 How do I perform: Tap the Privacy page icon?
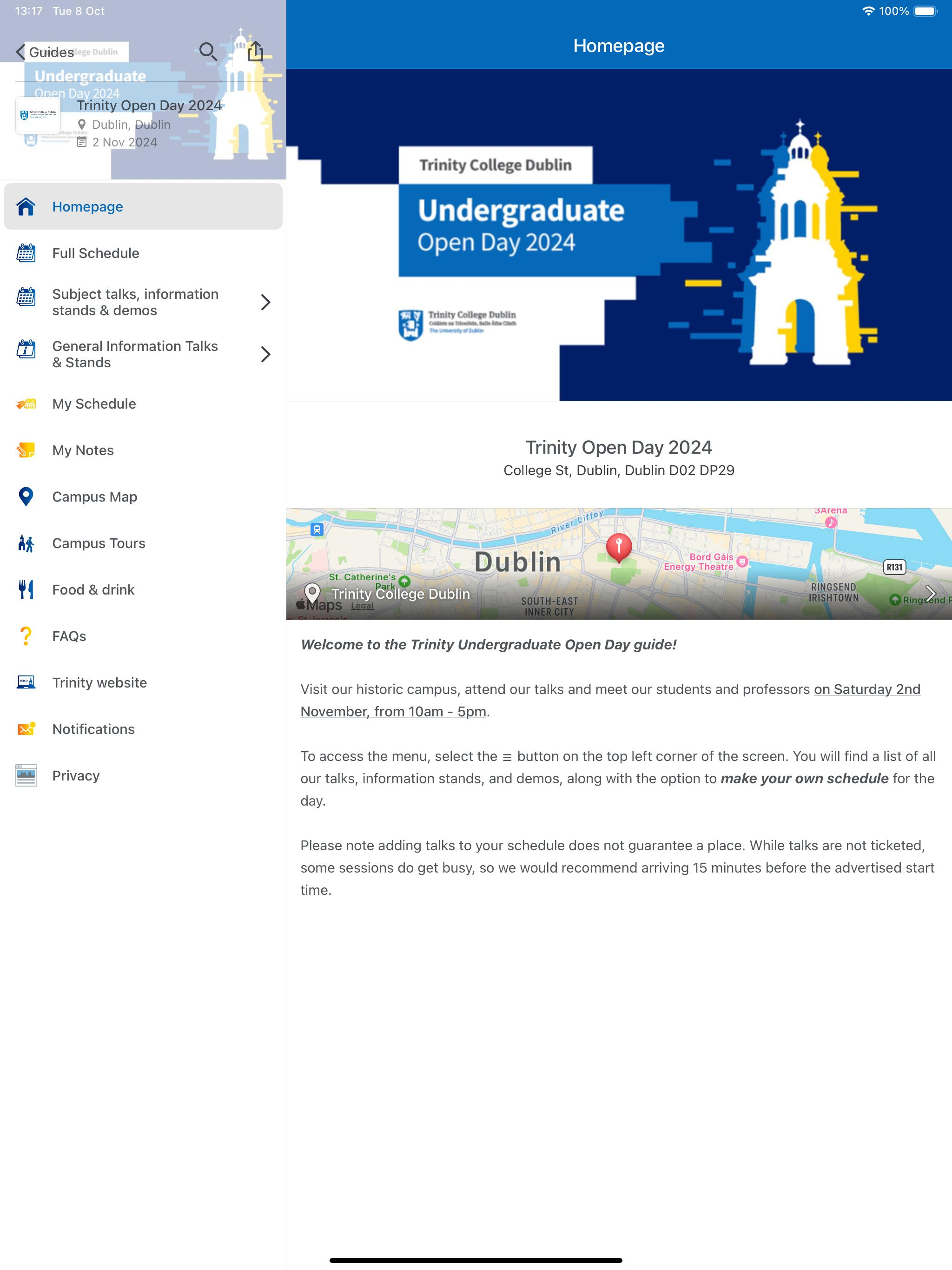click(x=26, y=776)
